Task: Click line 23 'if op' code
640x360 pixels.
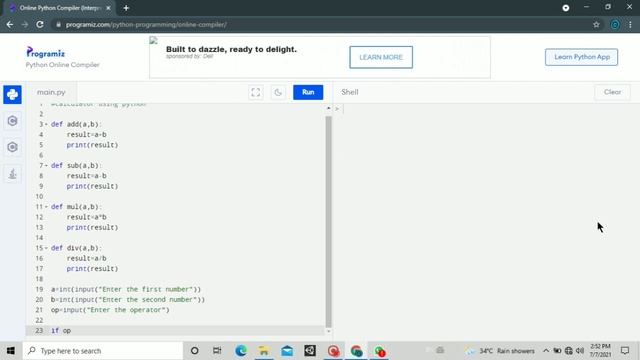Action: (x=61, y=330)
